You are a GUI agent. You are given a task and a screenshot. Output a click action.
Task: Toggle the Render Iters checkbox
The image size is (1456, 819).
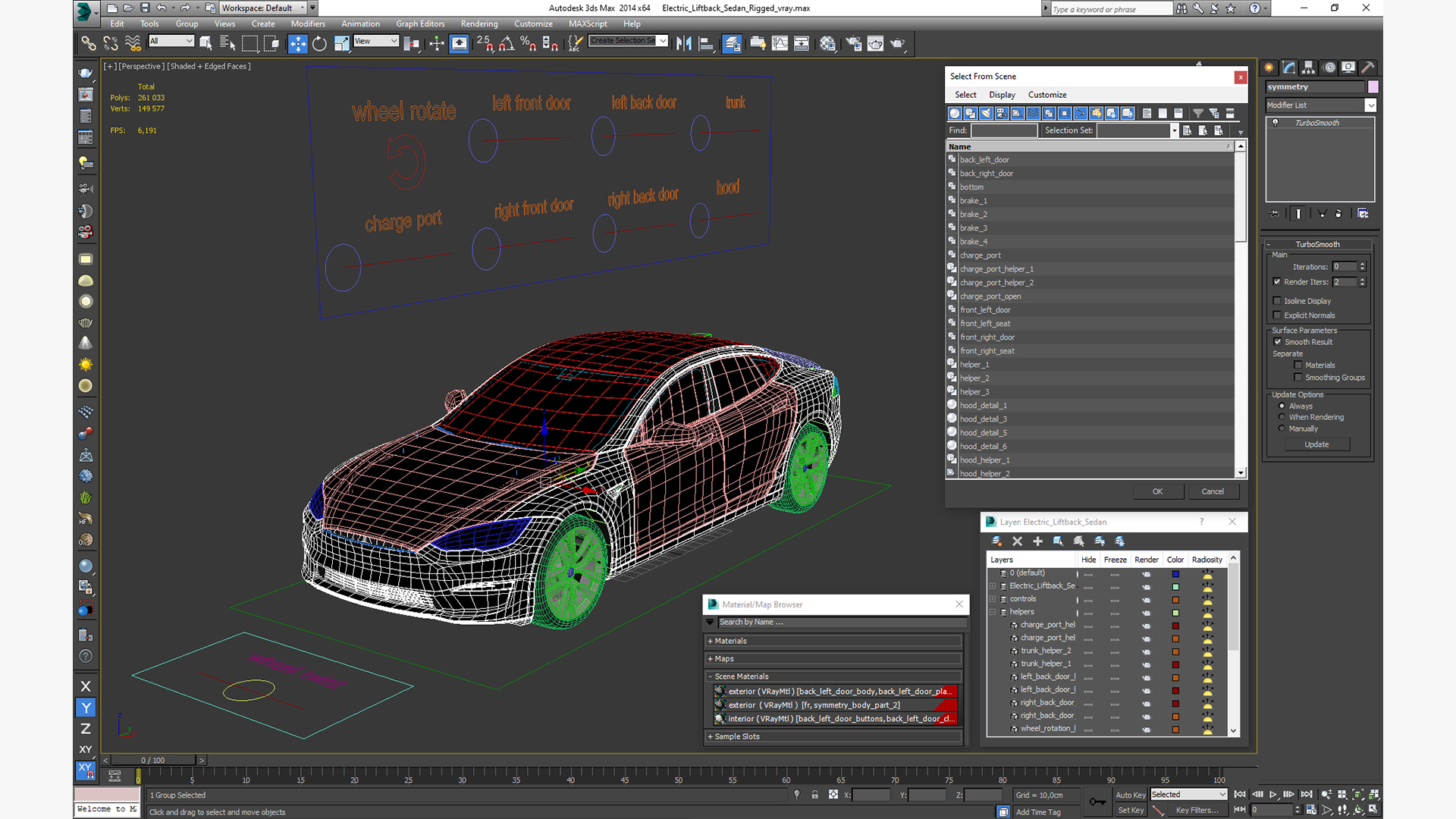point(1277,281)
